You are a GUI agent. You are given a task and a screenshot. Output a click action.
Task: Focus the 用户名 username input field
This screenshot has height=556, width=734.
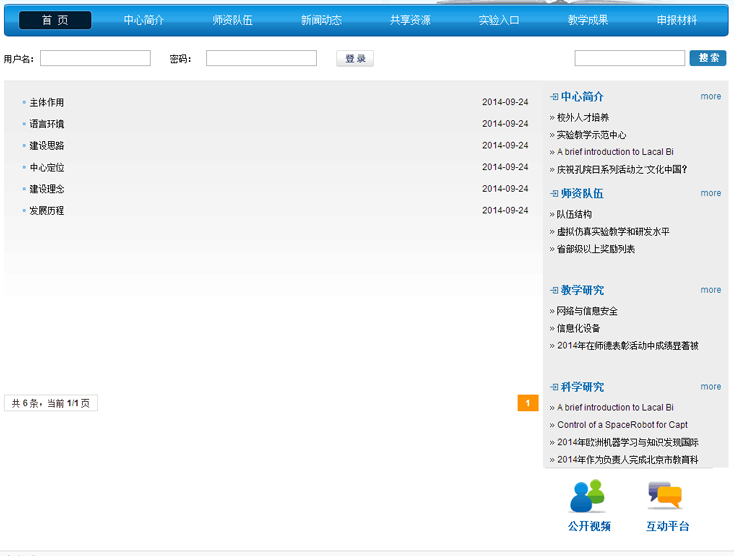(x=95, y=59)
